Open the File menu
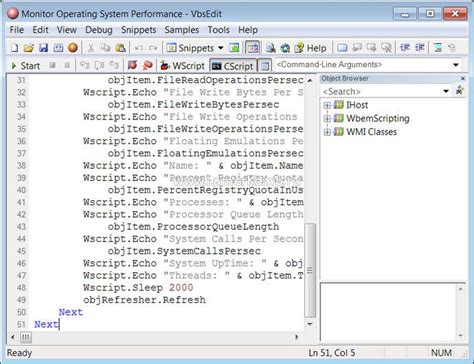The image size is (474, 364). point(17,30)
